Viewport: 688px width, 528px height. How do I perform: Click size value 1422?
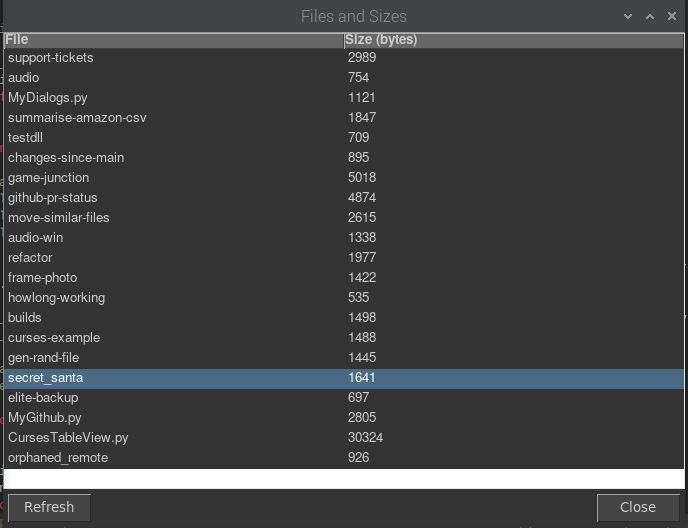point(362,277)
